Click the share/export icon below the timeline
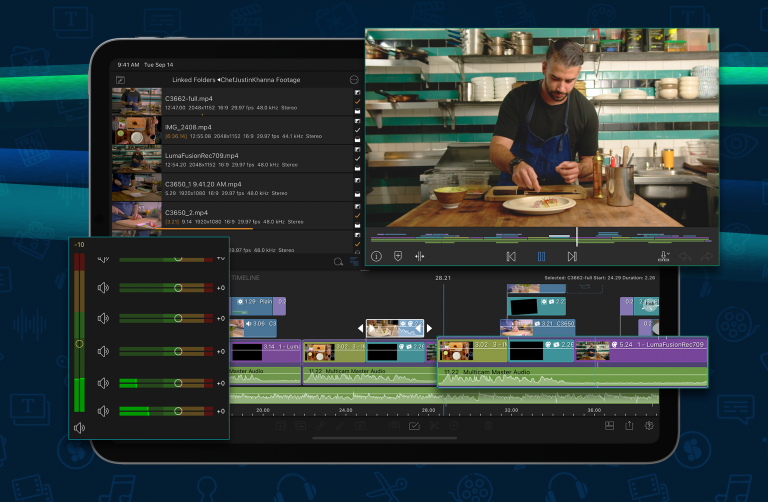The height and width of the screenshot is (502, 768). click(629, 425)
